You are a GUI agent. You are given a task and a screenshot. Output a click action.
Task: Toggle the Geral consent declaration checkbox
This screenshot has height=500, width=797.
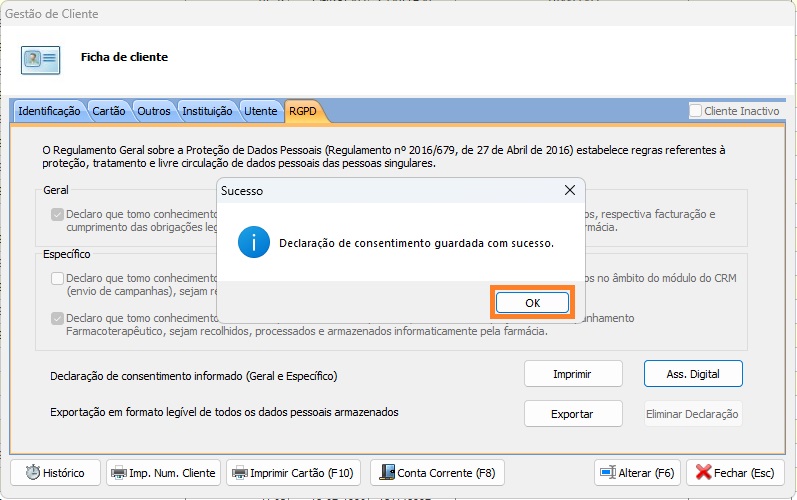coord(57,214)
